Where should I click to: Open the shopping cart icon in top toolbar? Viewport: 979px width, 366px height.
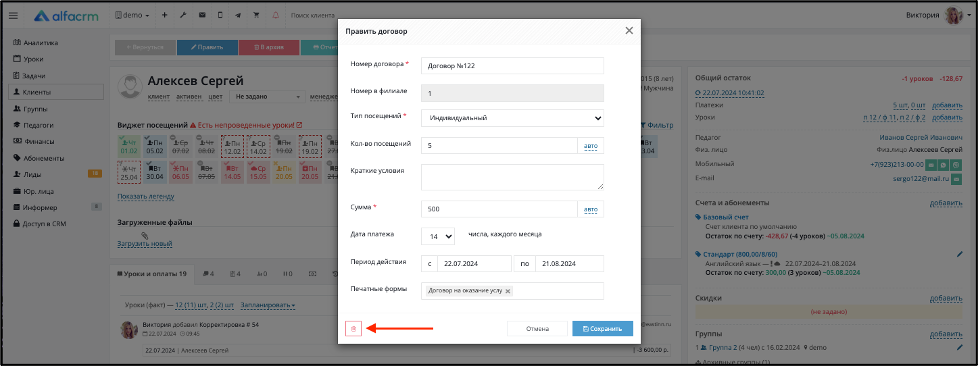(256, 15)
